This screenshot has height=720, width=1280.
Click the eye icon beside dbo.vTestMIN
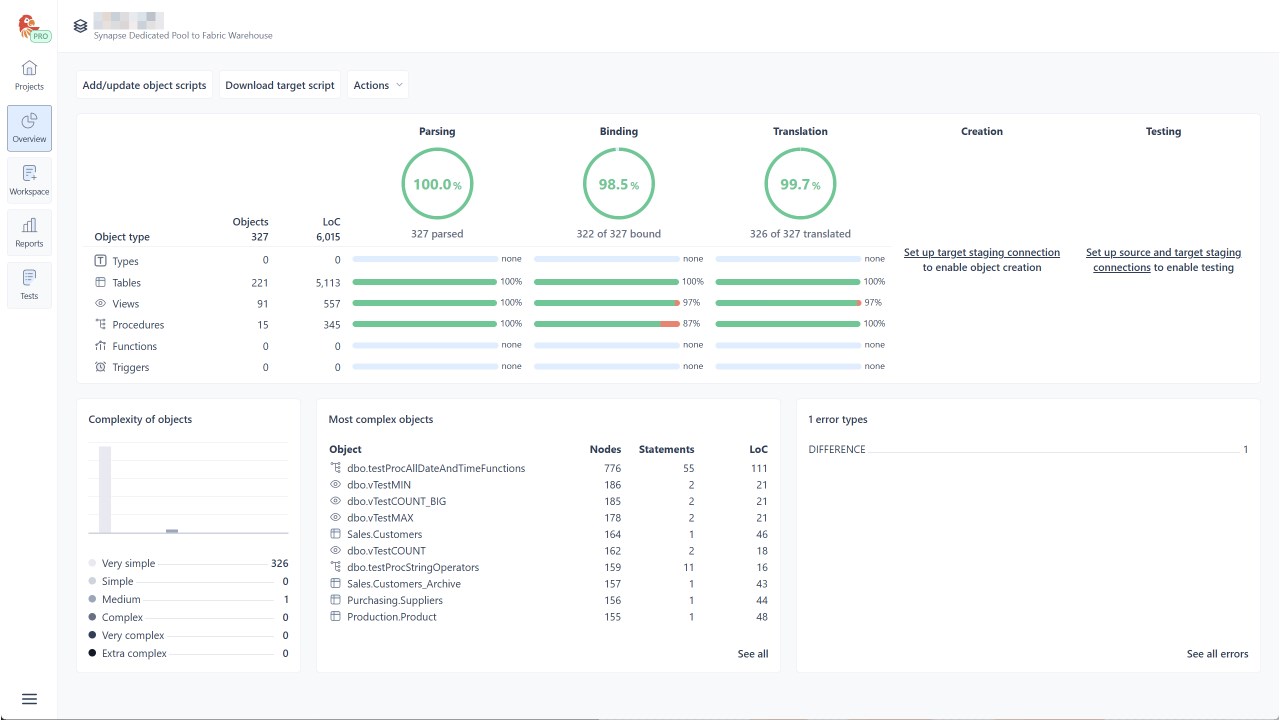coord(335,484)
